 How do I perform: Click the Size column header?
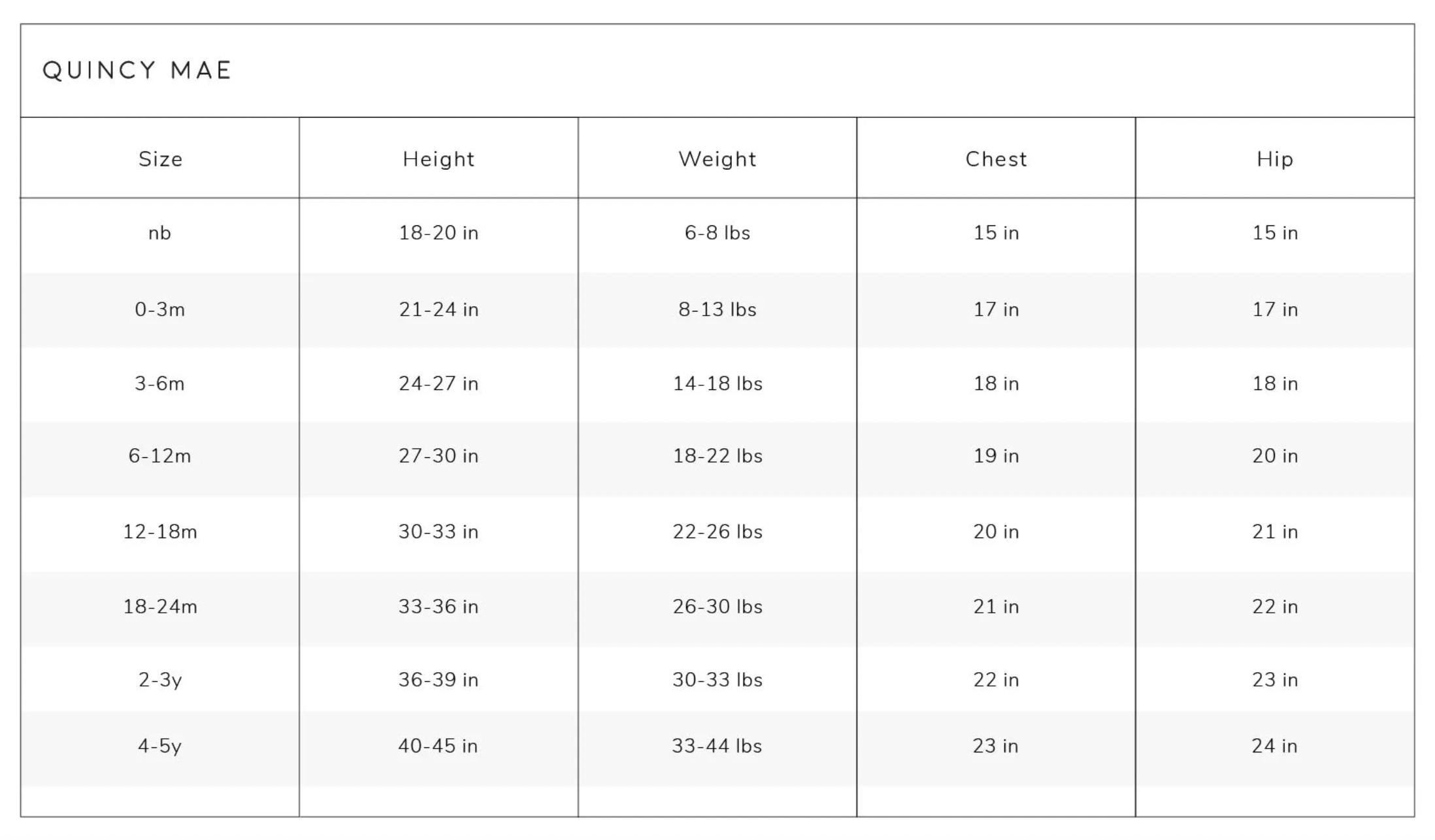click(160, 159)
